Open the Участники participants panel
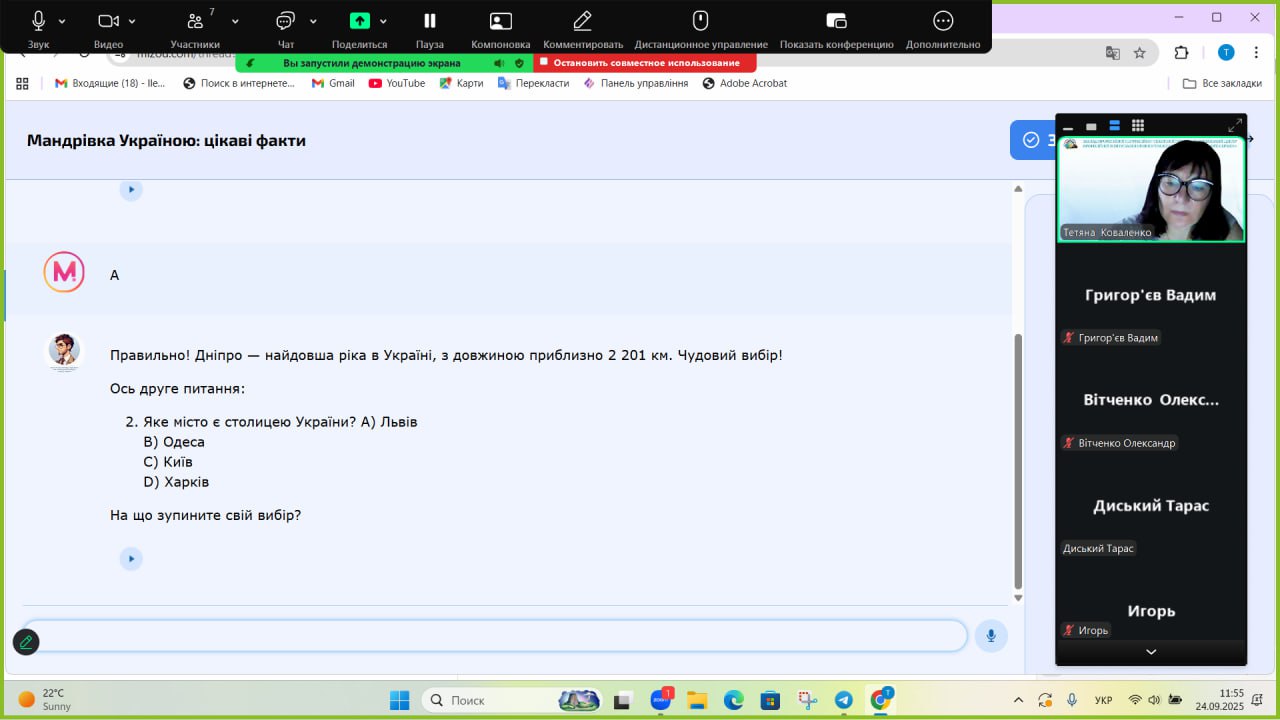 tap(195, 22)
